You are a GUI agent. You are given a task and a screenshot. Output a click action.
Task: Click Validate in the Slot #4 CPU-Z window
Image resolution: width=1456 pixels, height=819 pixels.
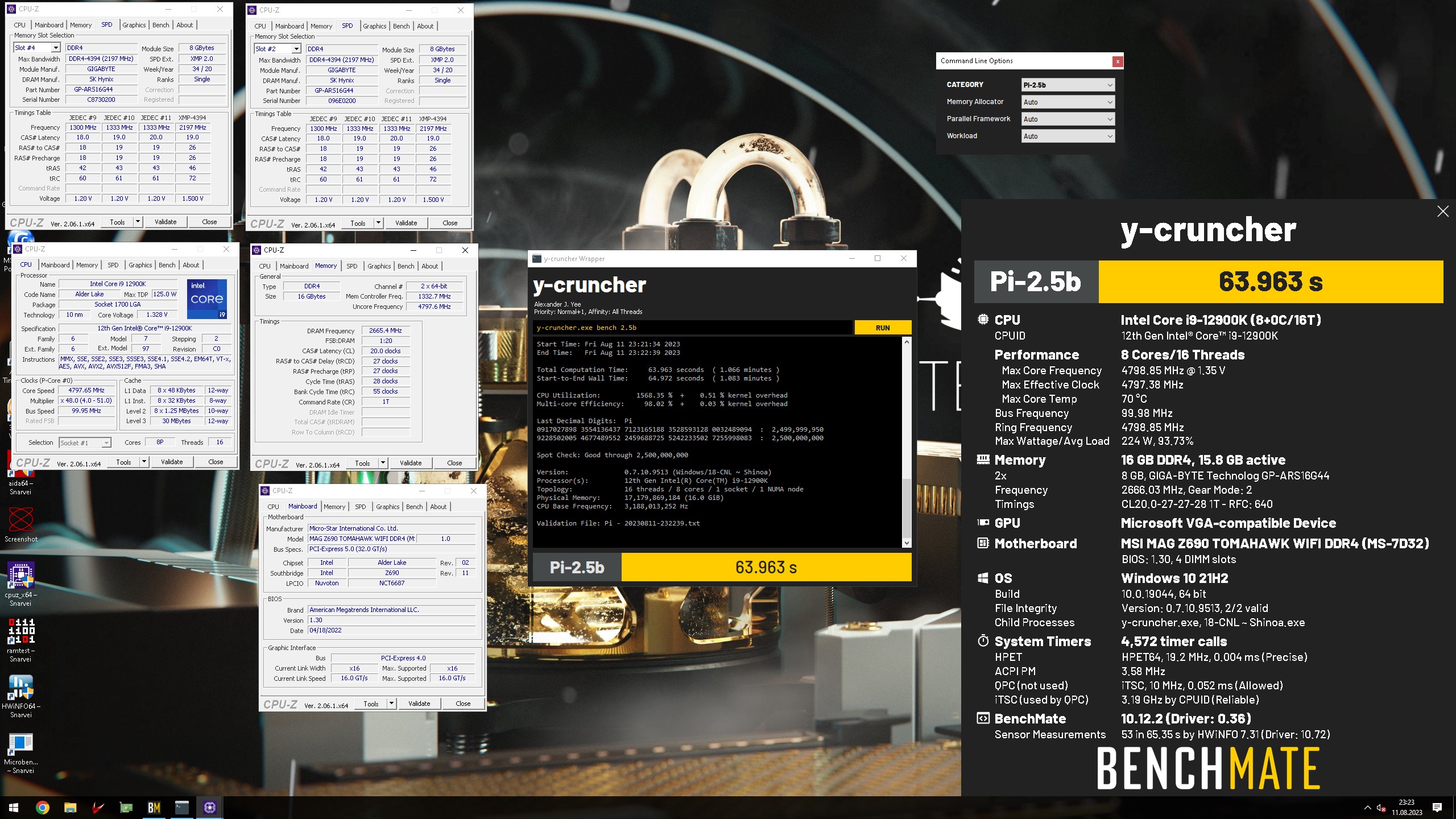[166, 222]
